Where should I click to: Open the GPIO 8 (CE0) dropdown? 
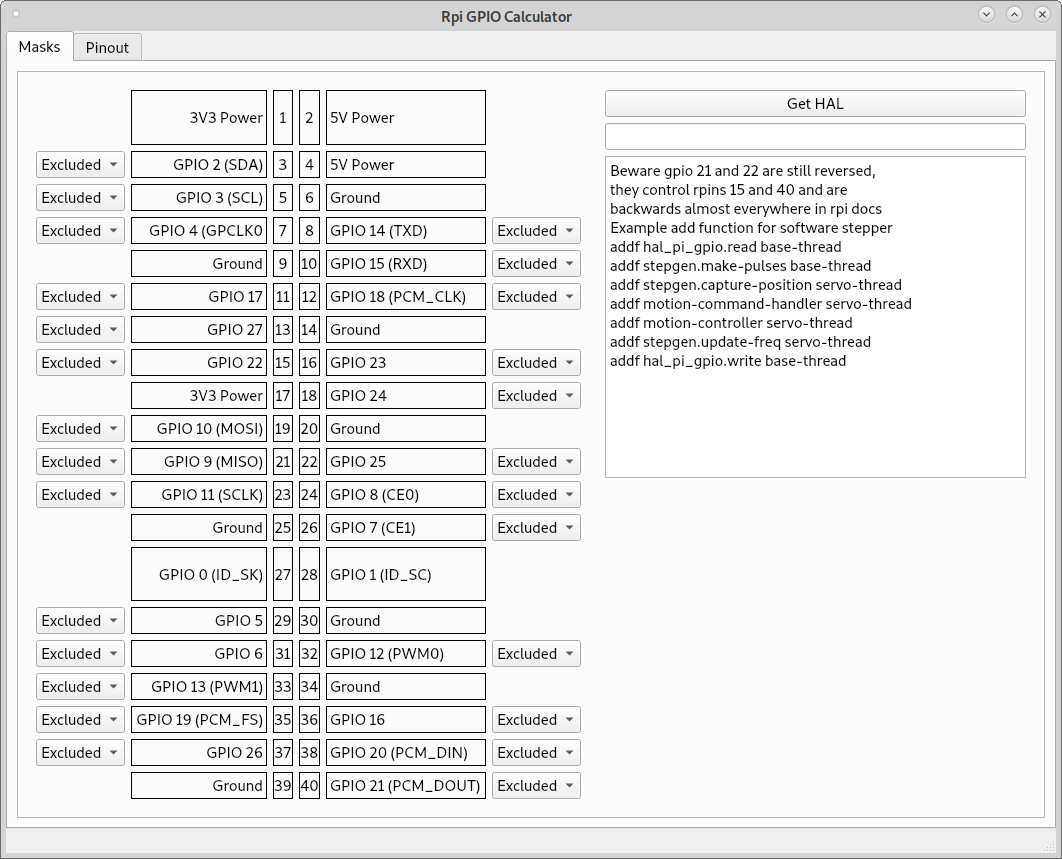click(x=536, y=495)
